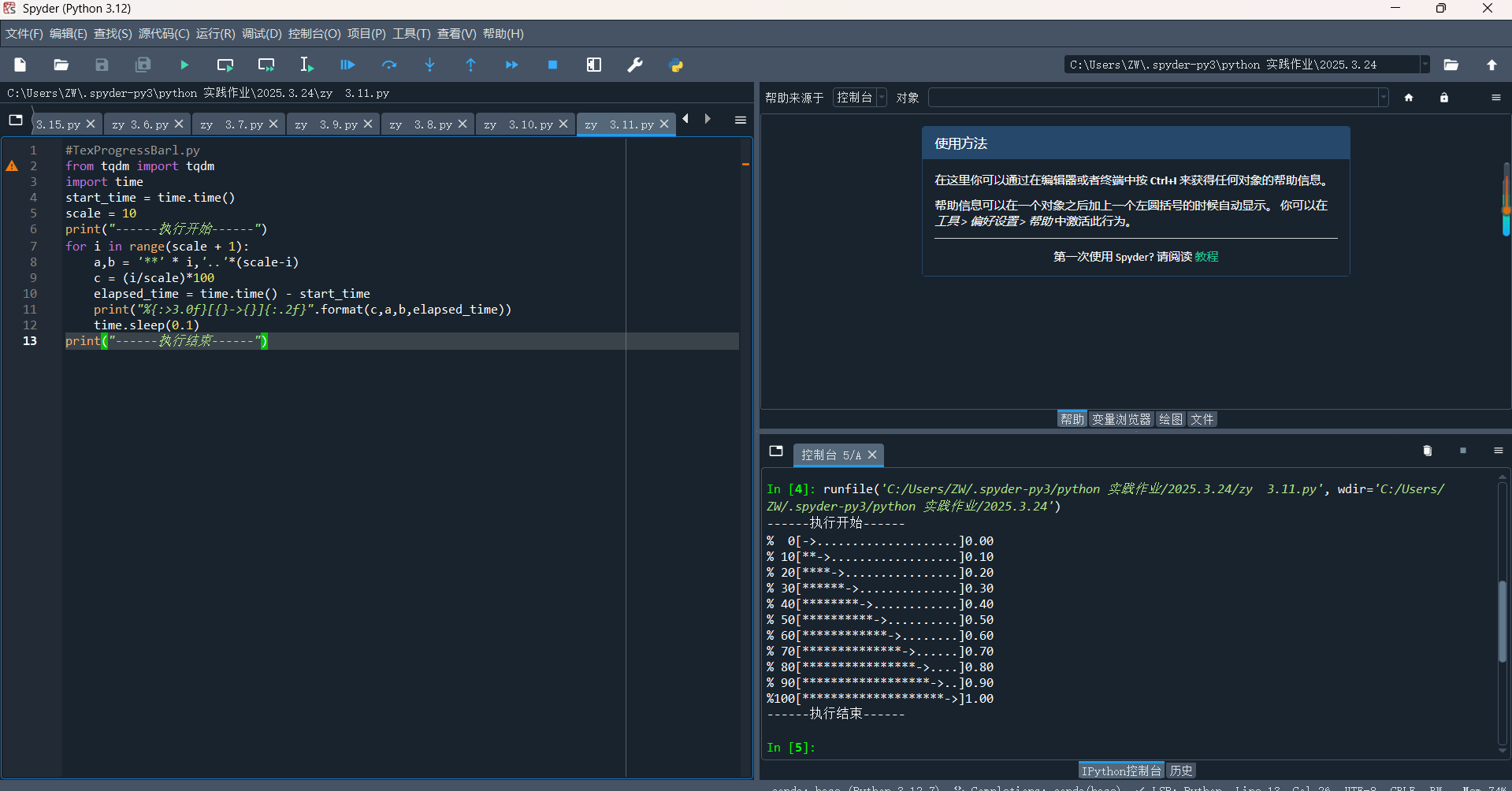The height and width of the screenshot is (791, 1512).
Task: Open the help source dropdown 控制台
Action: [x=860, y=98]
